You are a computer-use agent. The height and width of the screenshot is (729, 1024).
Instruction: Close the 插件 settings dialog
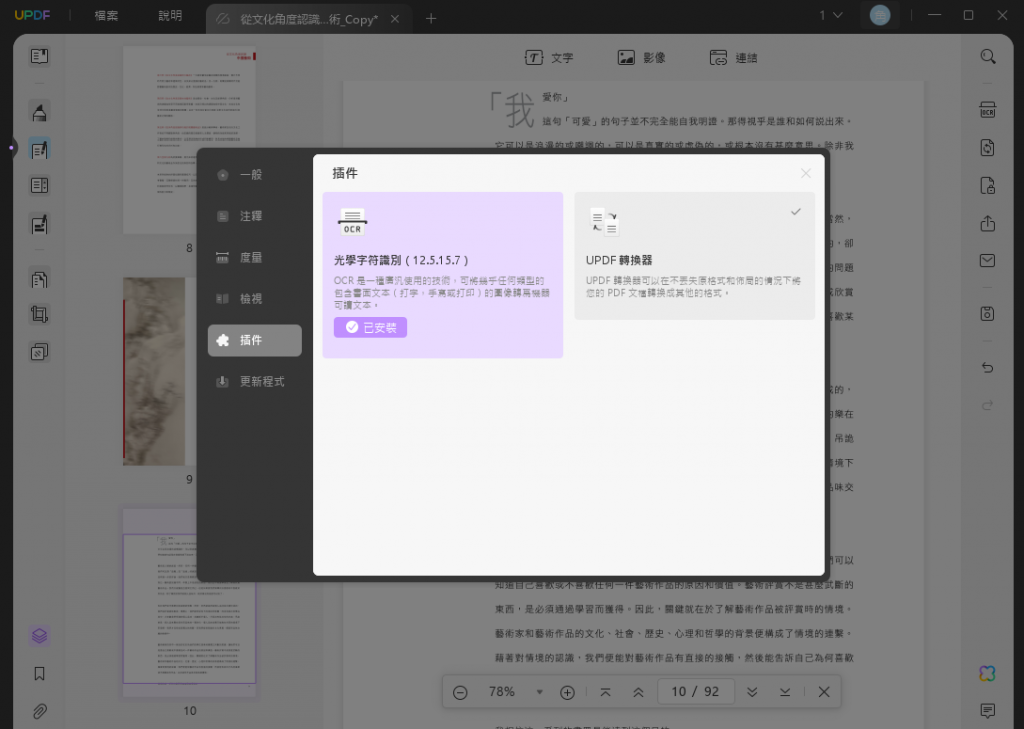click(806, 173)
